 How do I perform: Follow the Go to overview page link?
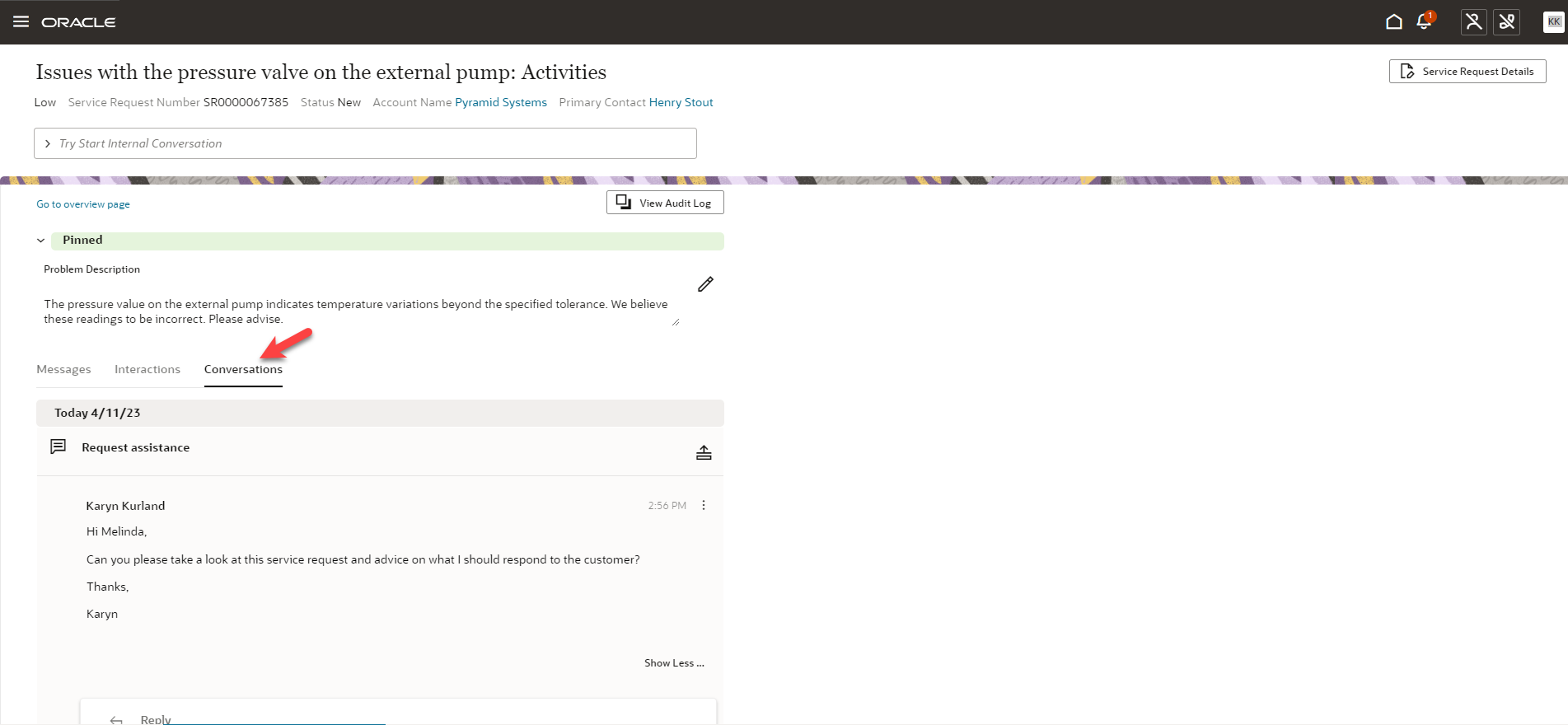(83, 204)
